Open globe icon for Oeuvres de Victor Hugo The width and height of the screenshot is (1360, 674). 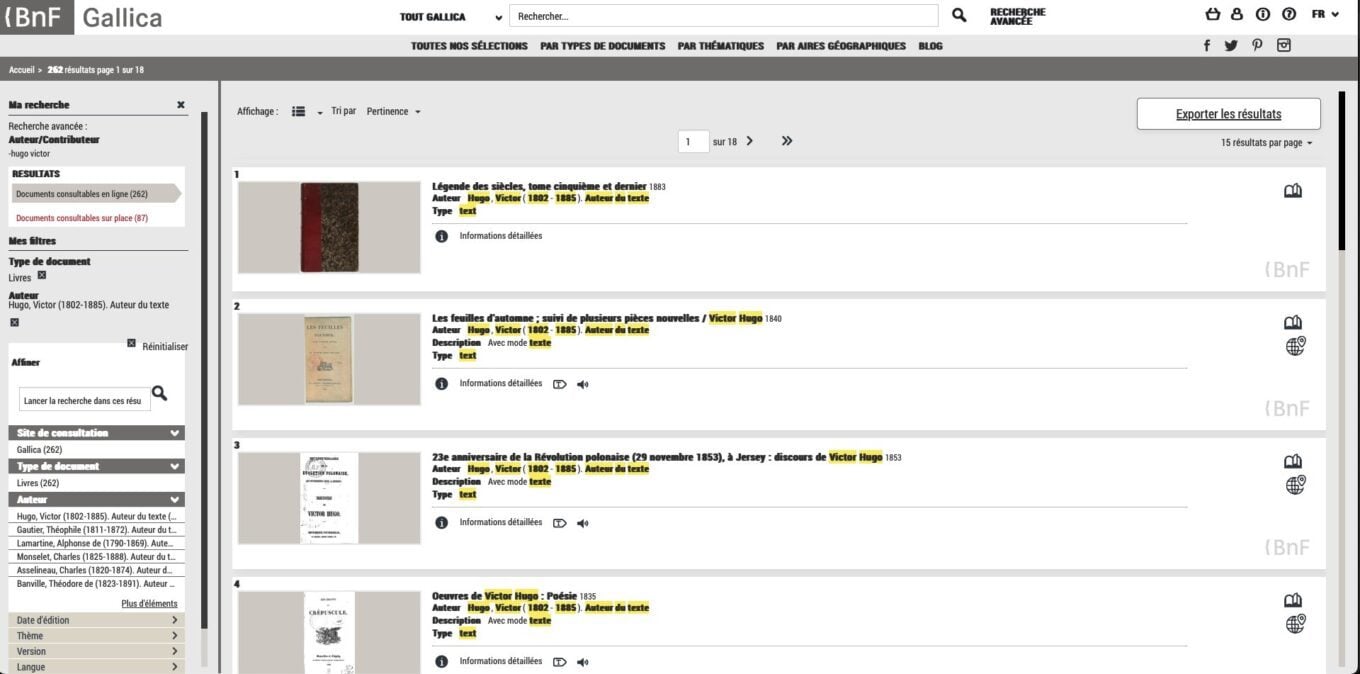(x=1295, y=624)
